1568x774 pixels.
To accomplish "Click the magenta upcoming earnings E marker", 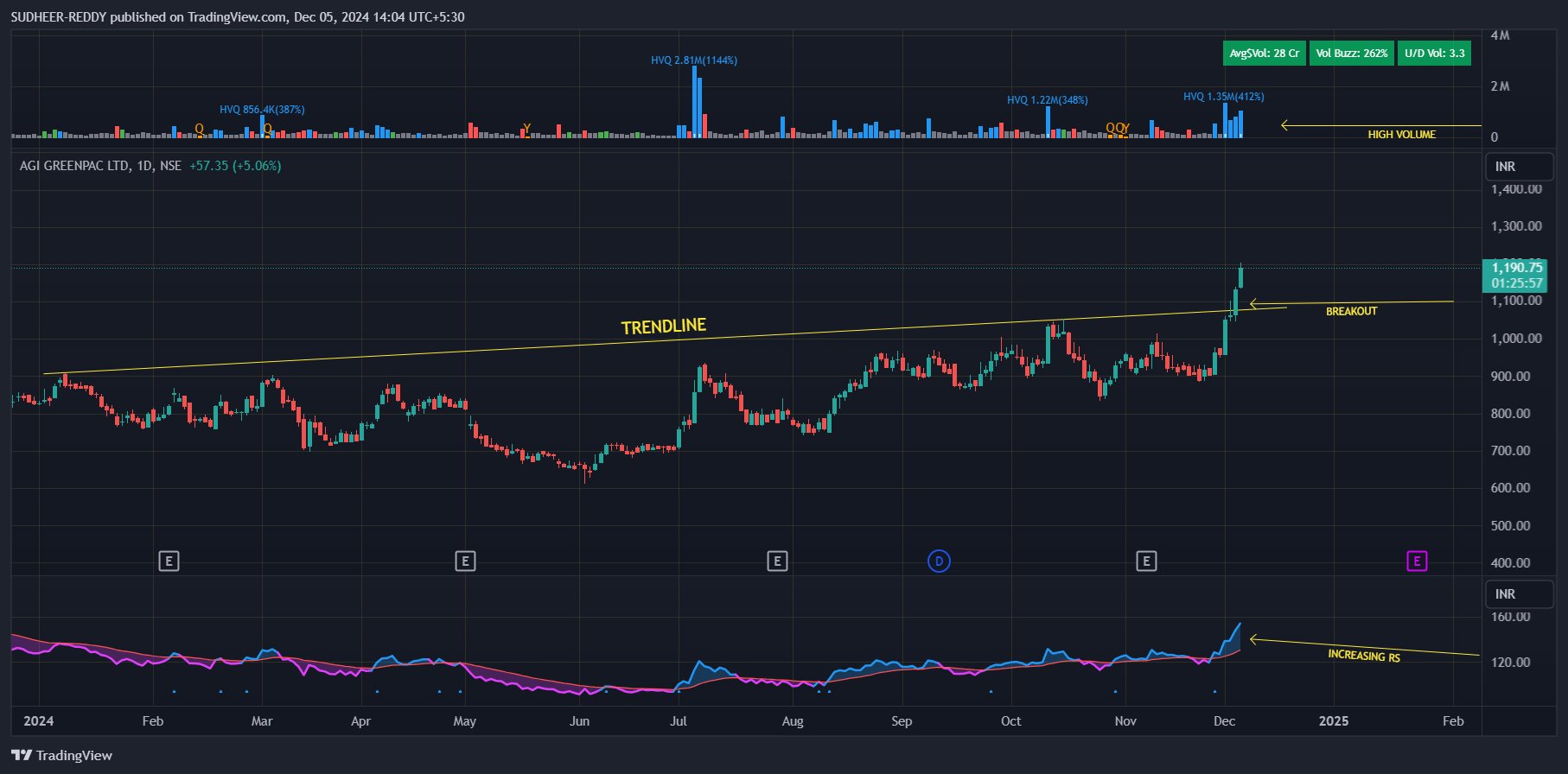I will [1417, 561].
